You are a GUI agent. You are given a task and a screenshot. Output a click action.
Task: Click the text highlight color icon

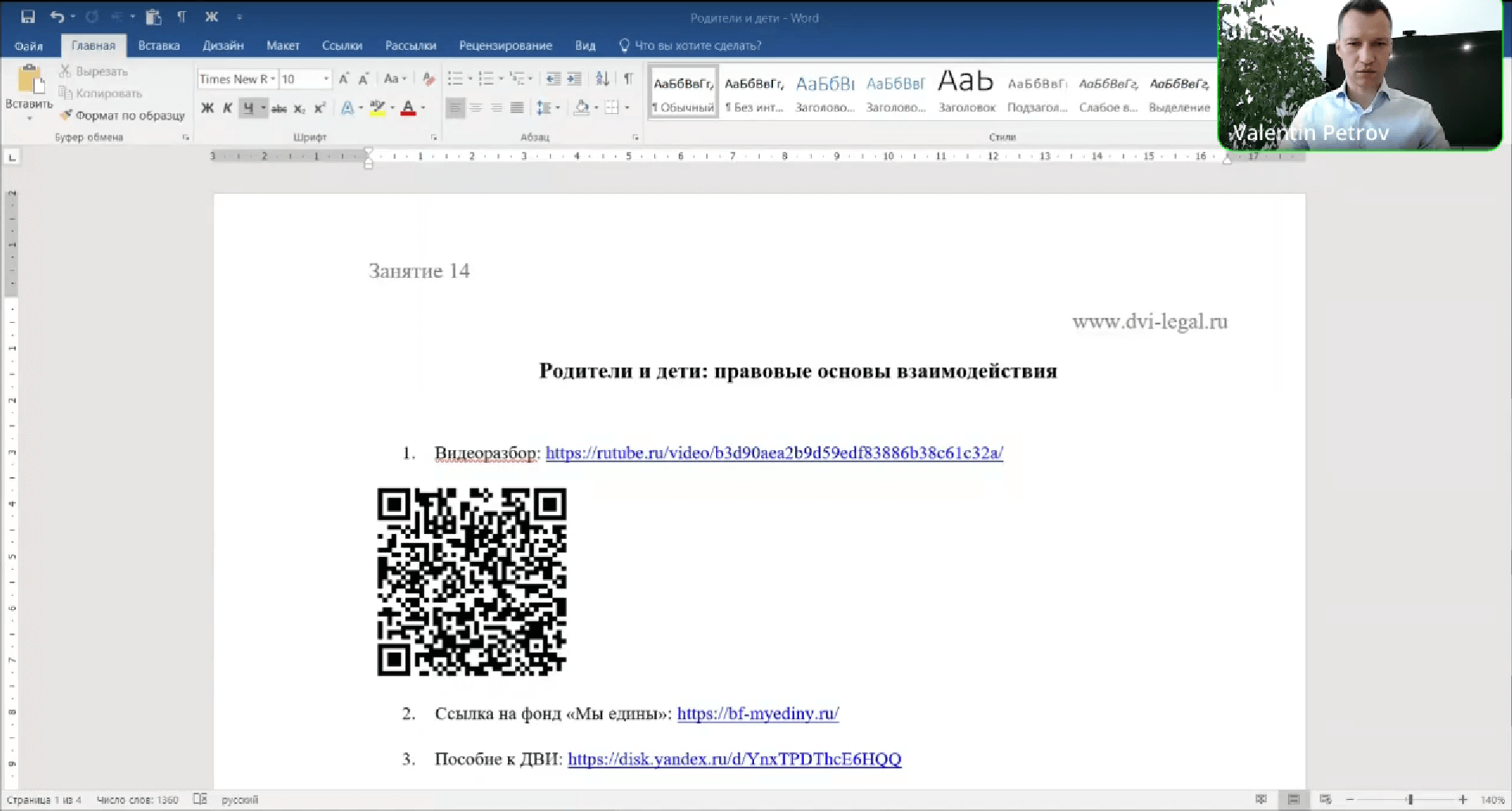pyautogui.click(x=378, y=108)
